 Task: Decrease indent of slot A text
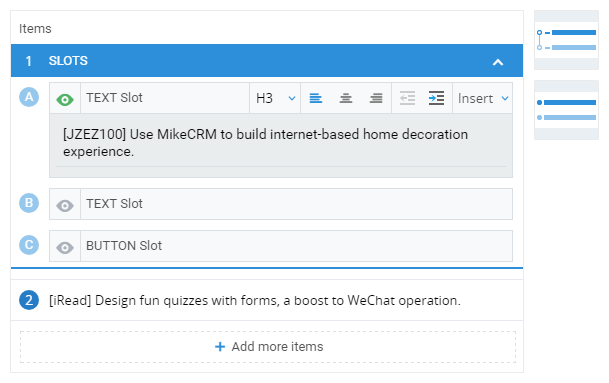407,98
